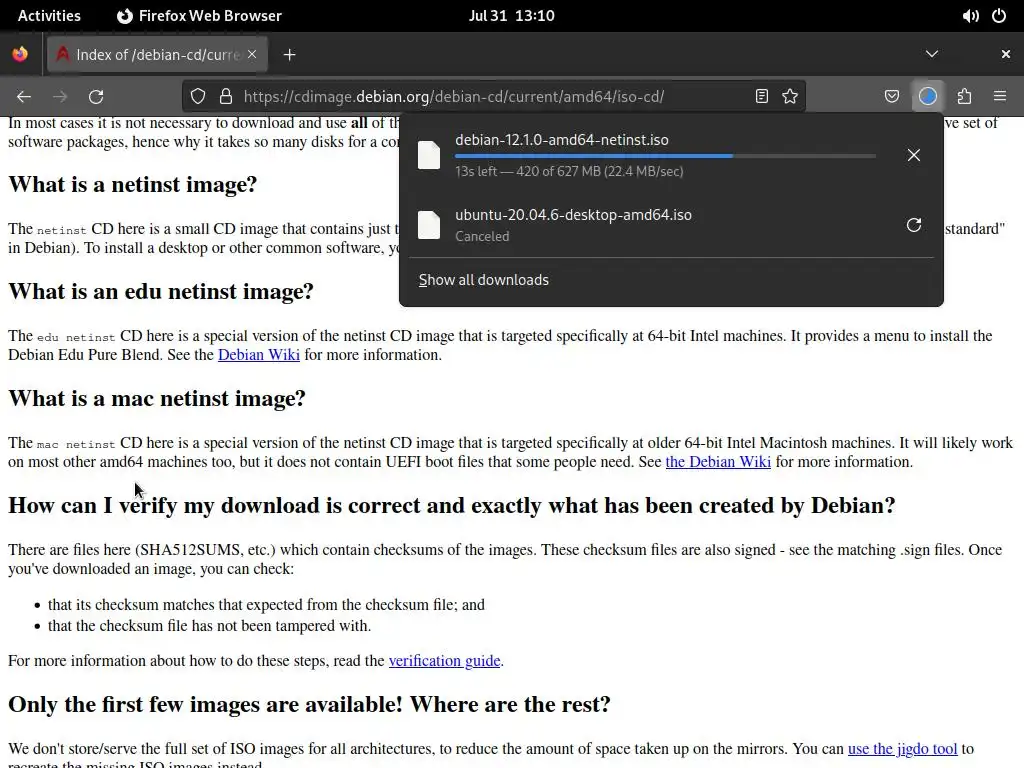Reload the current page
This screenshot has height=768, width=1024.
pyautogui.click(x=96, y=97)
